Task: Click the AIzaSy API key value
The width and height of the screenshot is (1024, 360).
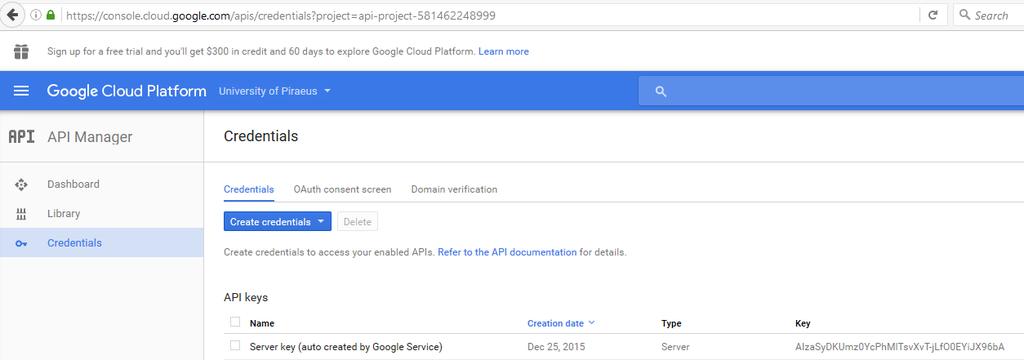Action: click(x=899, y=347)
